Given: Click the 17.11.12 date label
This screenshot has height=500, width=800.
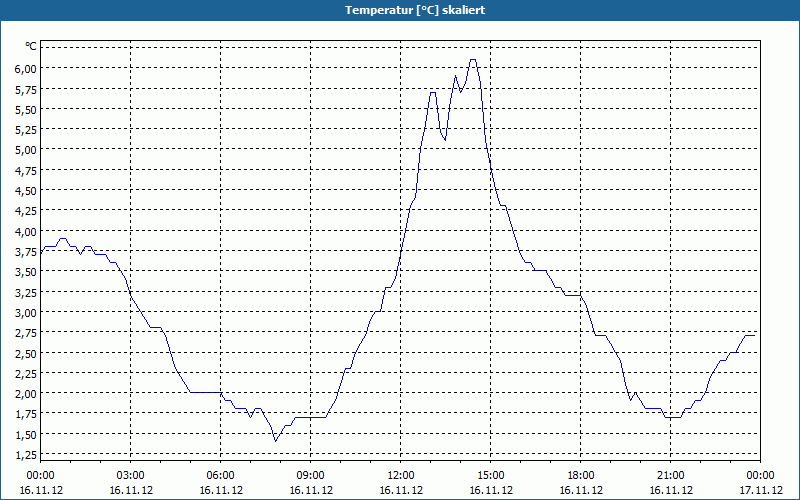Looking at the screenshot, I should (x=761, y=490).
